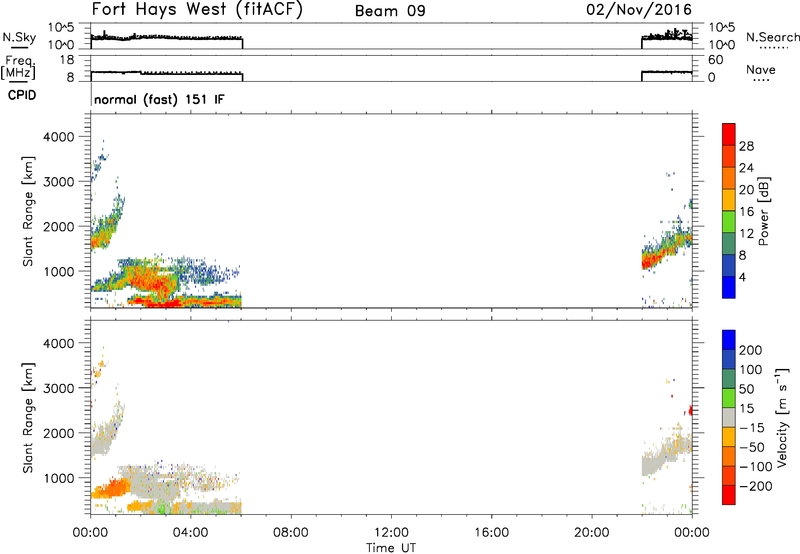Click the 'CPID' label

(x=22, y=95)
